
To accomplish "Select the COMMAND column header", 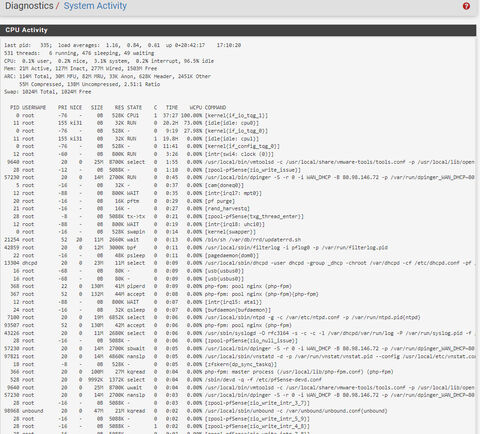I will coord(215,107).
